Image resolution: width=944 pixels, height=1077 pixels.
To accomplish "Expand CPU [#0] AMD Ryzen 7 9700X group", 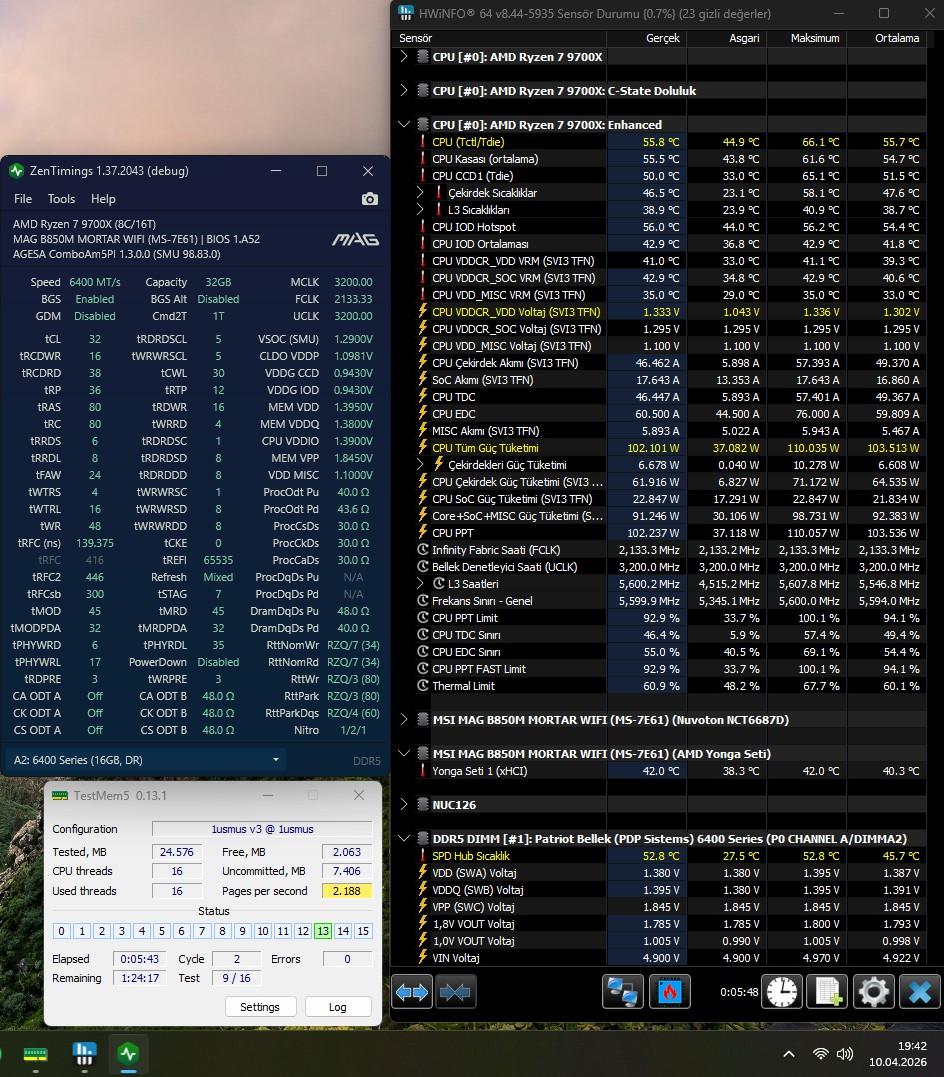I will [404, 57].
